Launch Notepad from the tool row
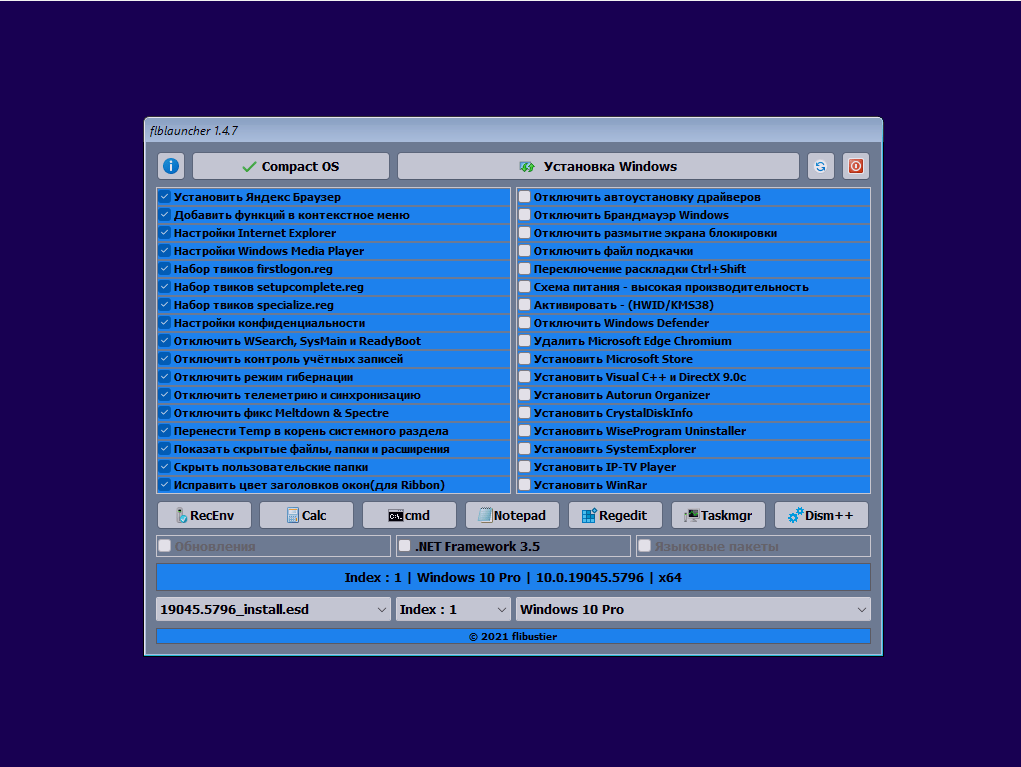This screenshot has width=1021, height=767. click(512, 515)
